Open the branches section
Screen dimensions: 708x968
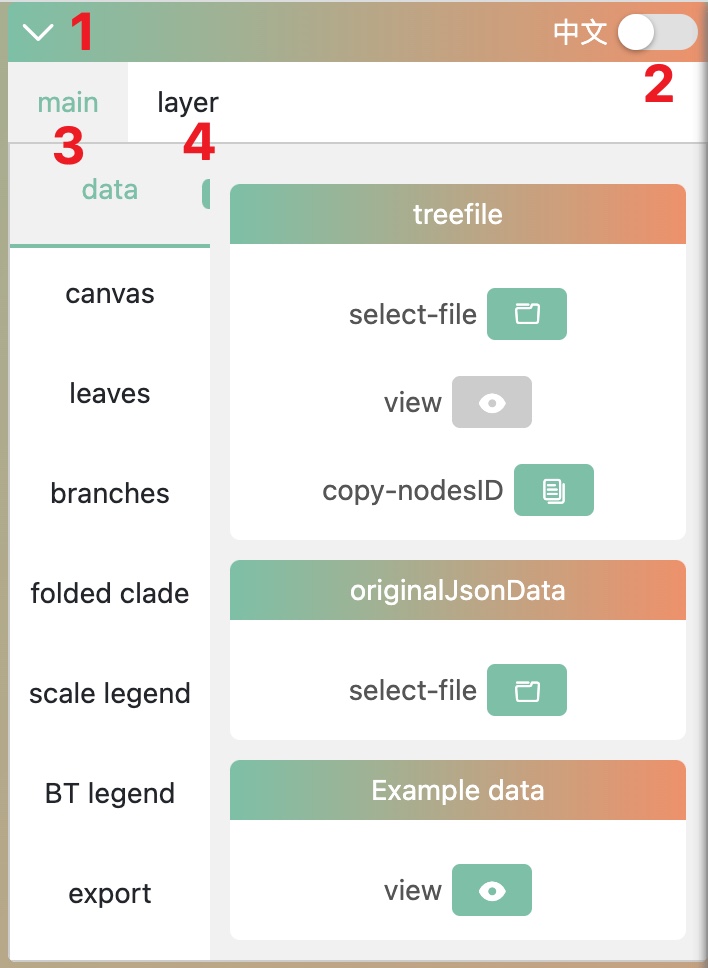(x=110, y=493)
